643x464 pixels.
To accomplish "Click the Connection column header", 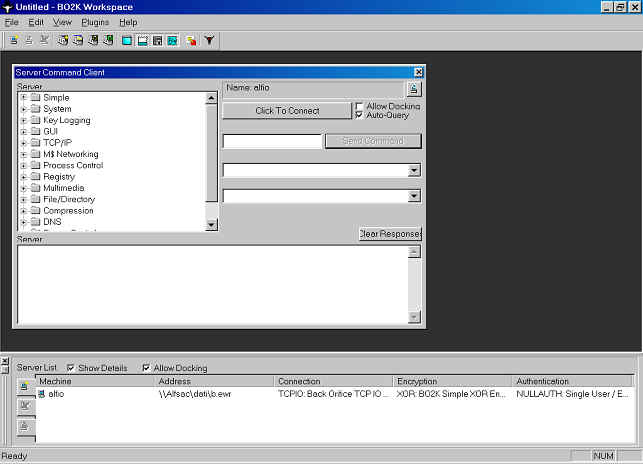I will (x=333, y=381).
